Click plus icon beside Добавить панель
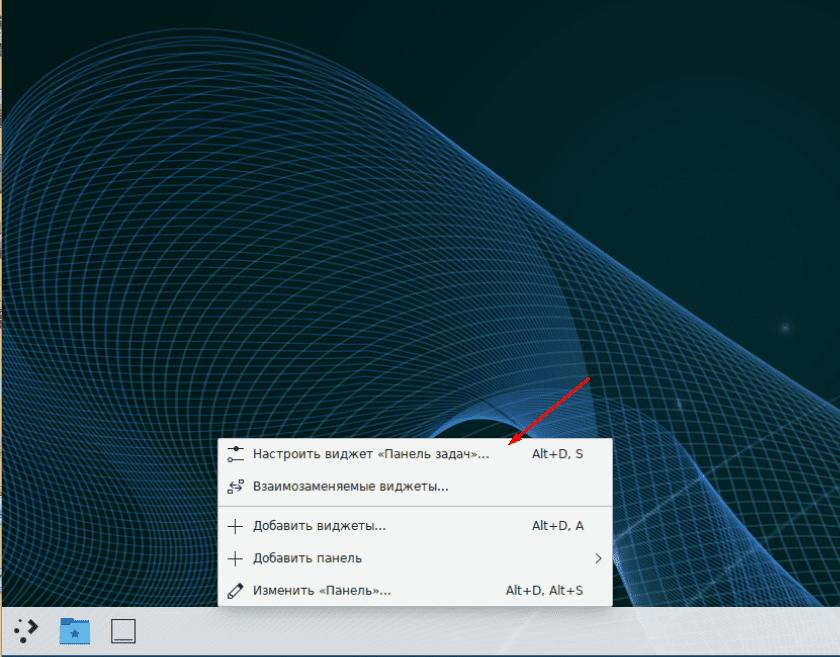 [235, 558]
